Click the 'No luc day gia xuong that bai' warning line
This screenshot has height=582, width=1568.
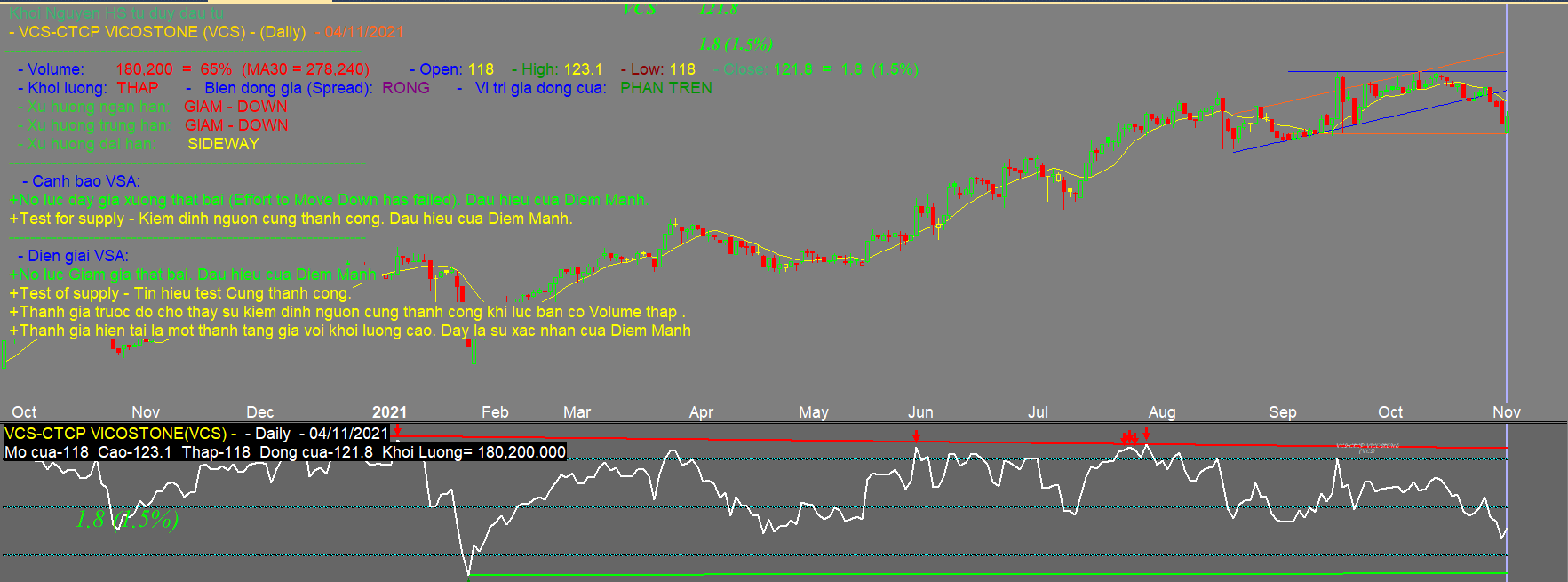click(x=329, y=200)
